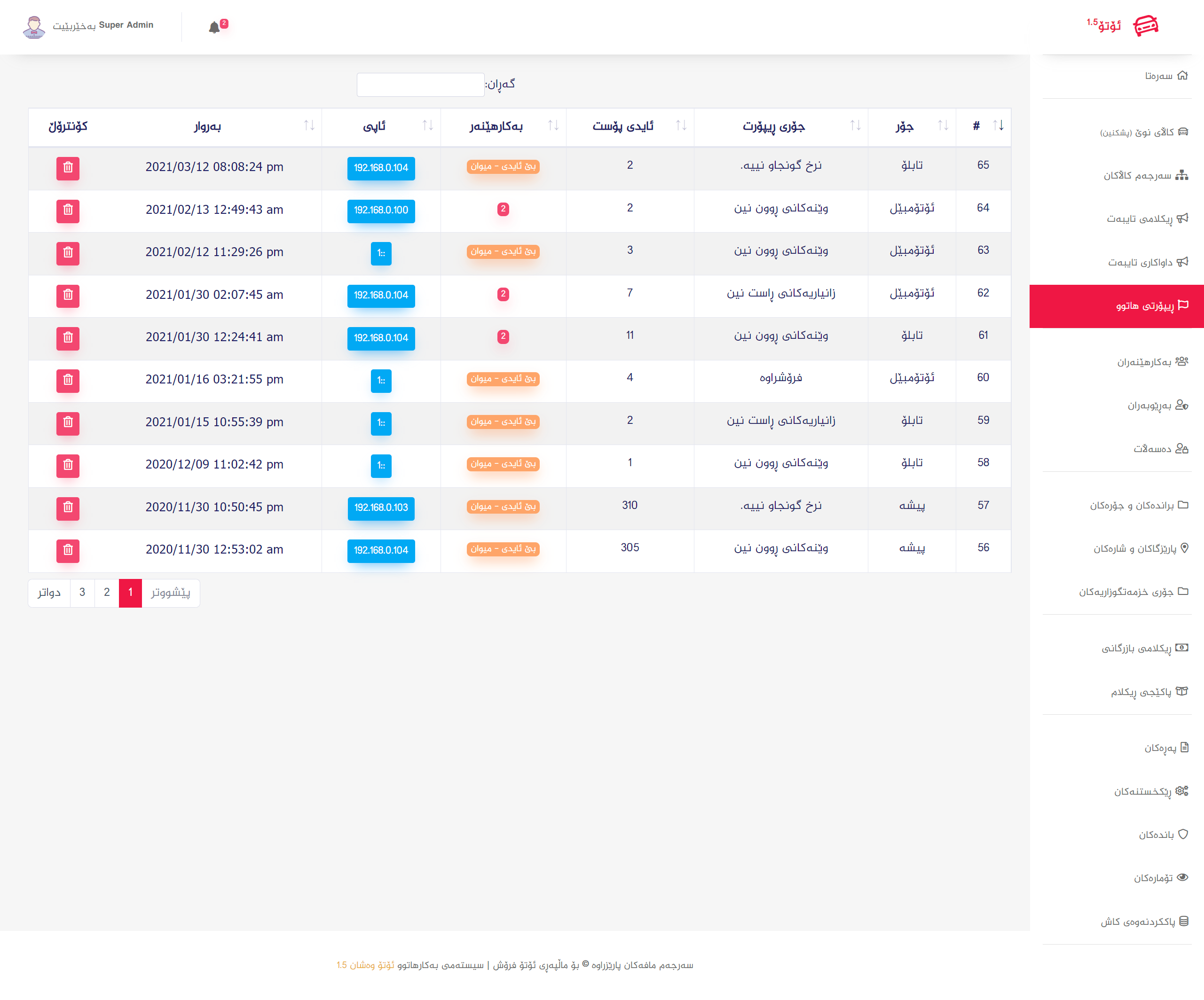
Task: Click the notification bell icon
Action: [214, 28]
